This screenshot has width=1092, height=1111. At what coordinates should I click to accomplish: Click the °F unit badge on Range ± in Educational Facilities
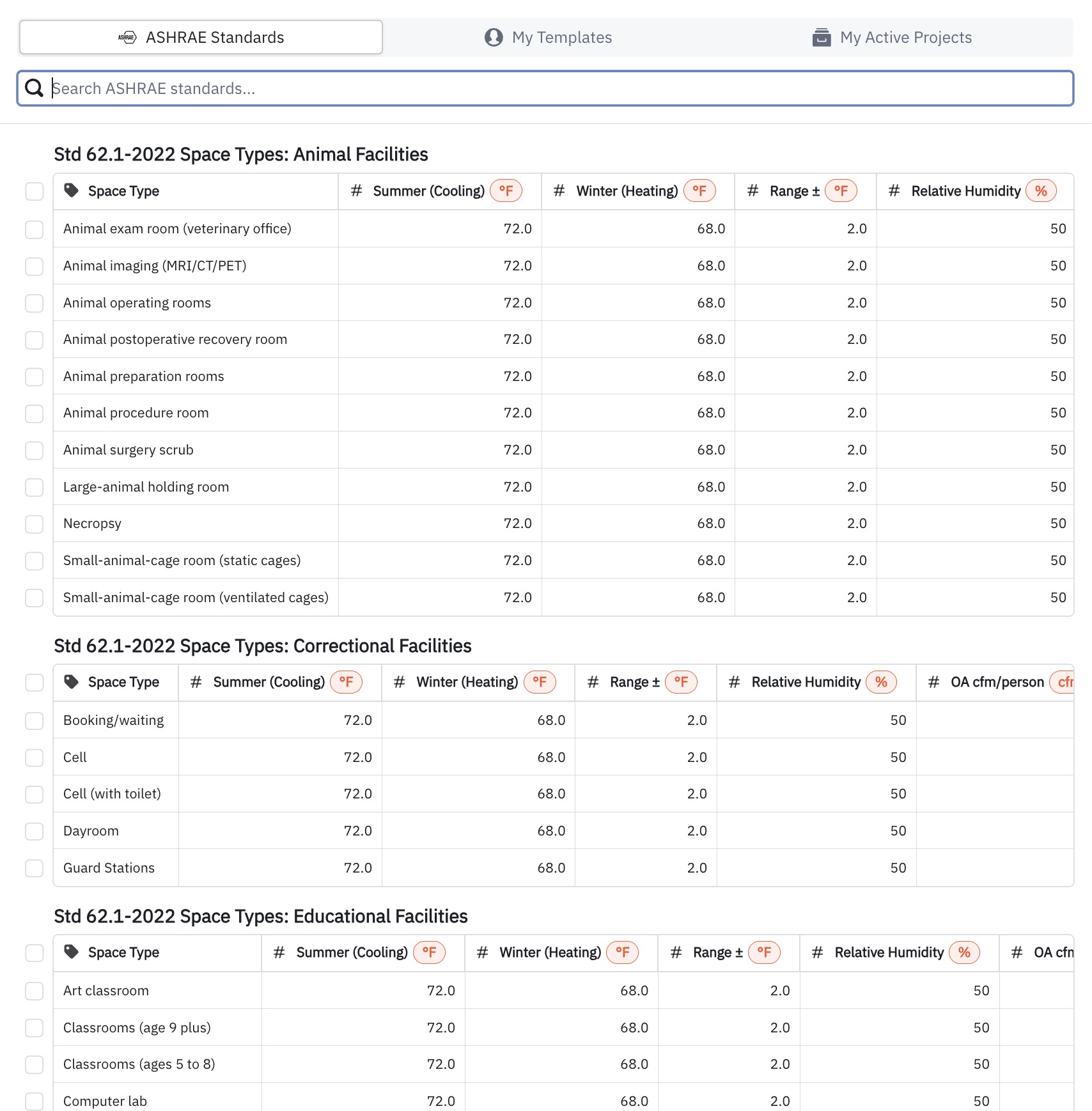[764, 952]
